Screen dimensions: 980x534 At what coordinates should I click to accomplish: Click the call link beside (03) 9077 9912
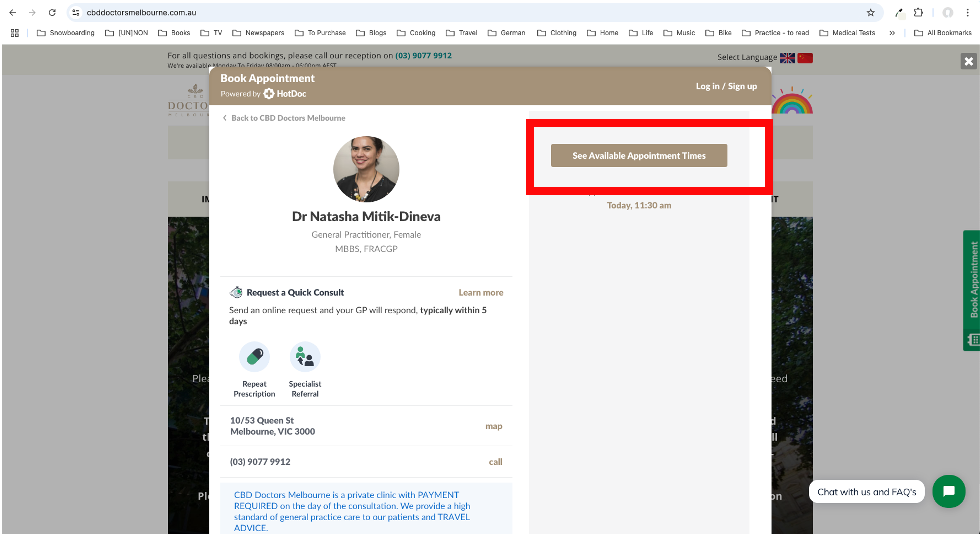[x=496, y=462]
